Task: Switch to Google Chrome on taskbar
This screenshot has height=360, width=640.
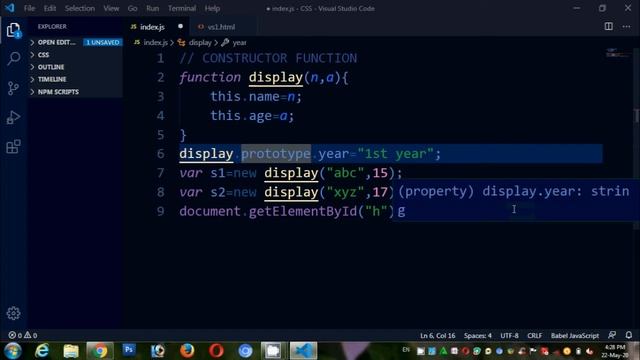Action: [100, 351]
